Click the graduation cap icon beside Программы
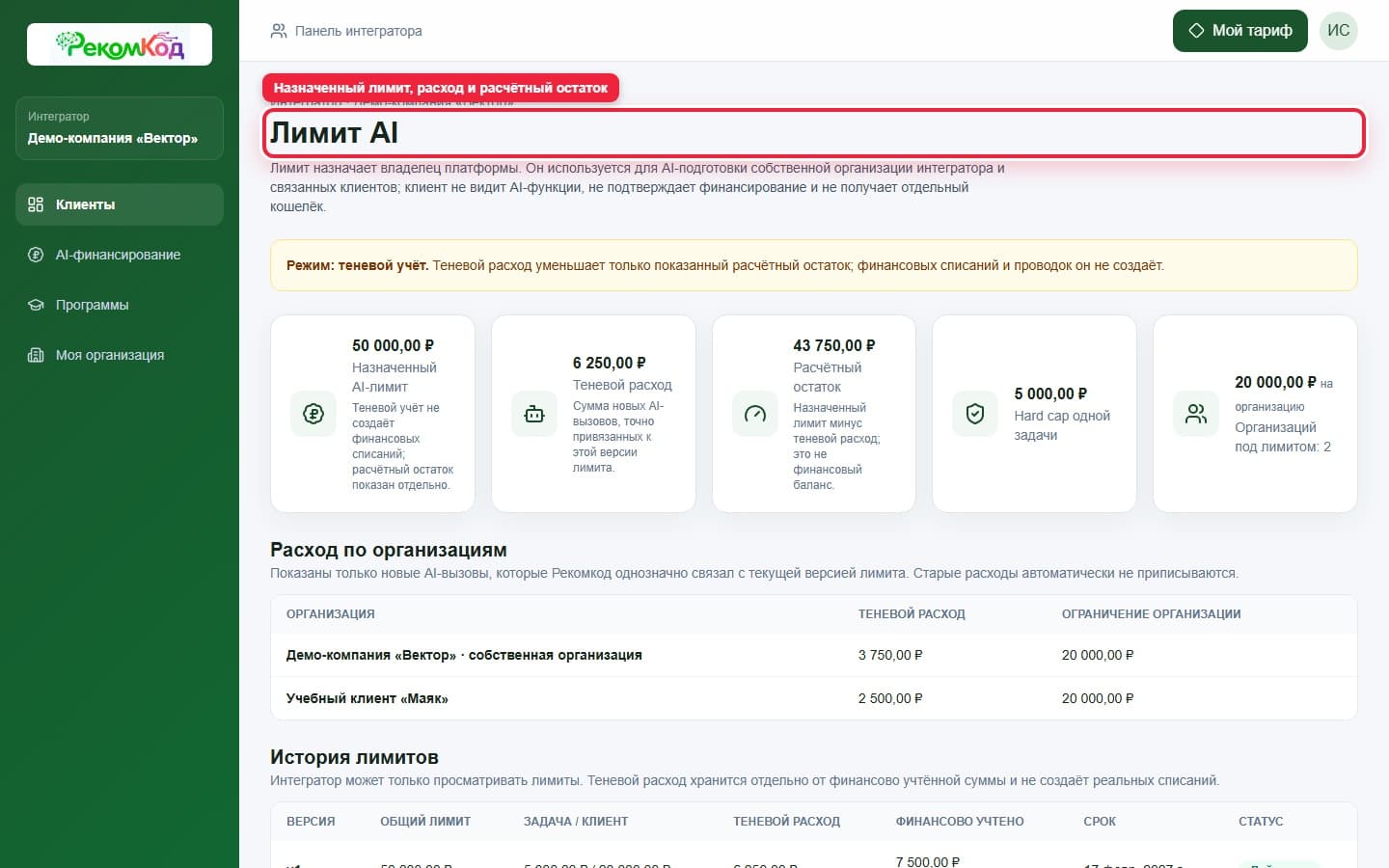 pos(36,305)
